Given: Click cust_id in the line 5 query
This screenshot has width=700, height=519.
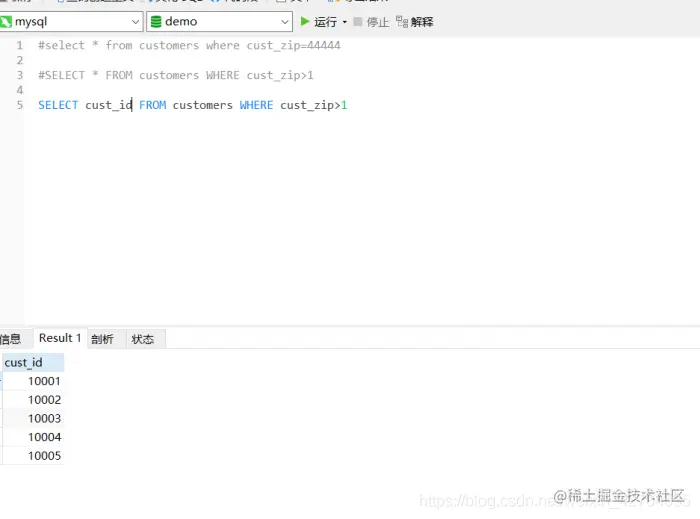Looking at the screenshot, I should click(109, 105).
